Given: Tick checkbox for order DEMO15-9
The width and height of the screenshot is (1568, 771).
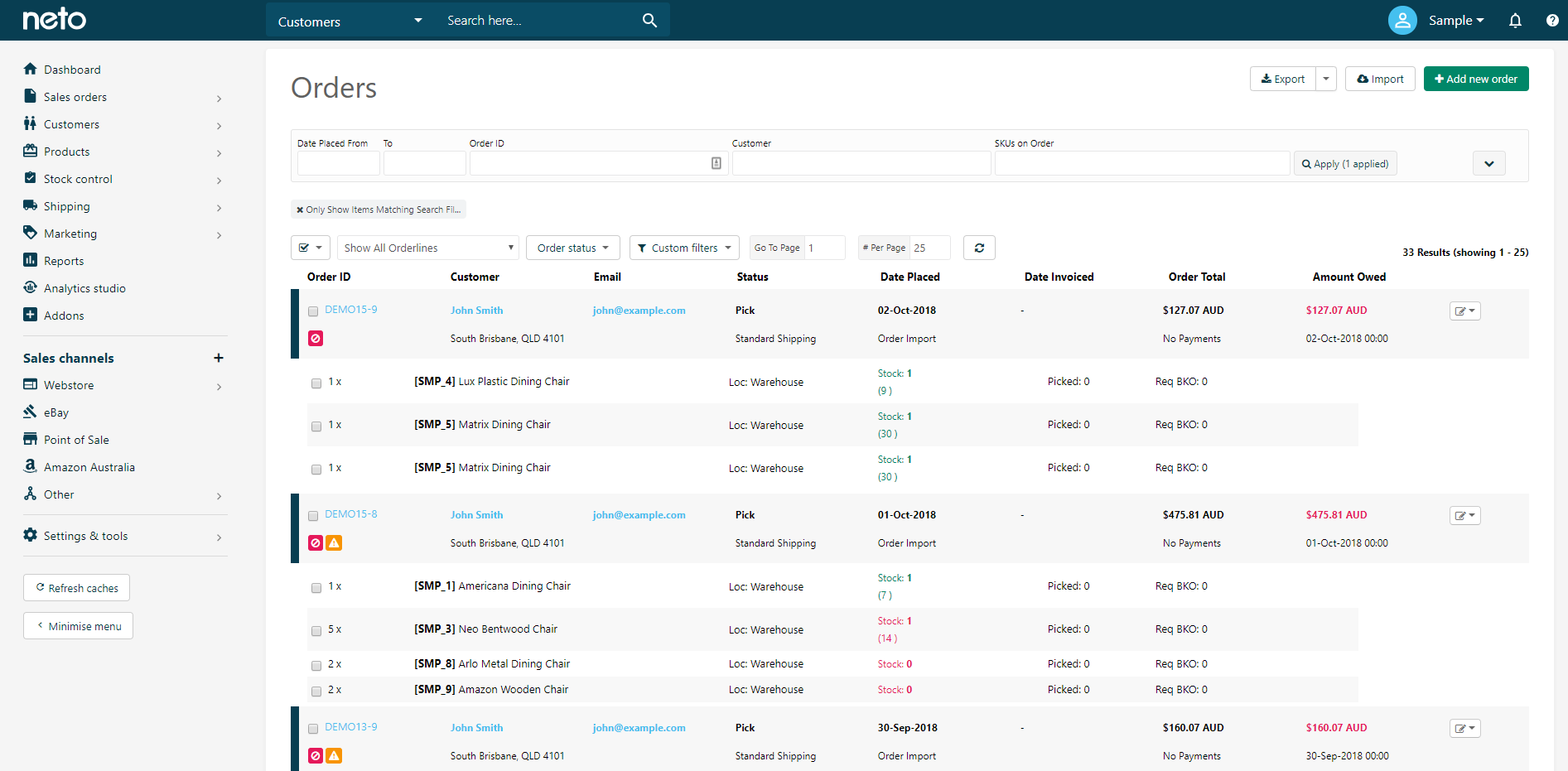Looking at the screenshot, I should tap(313, 311).
